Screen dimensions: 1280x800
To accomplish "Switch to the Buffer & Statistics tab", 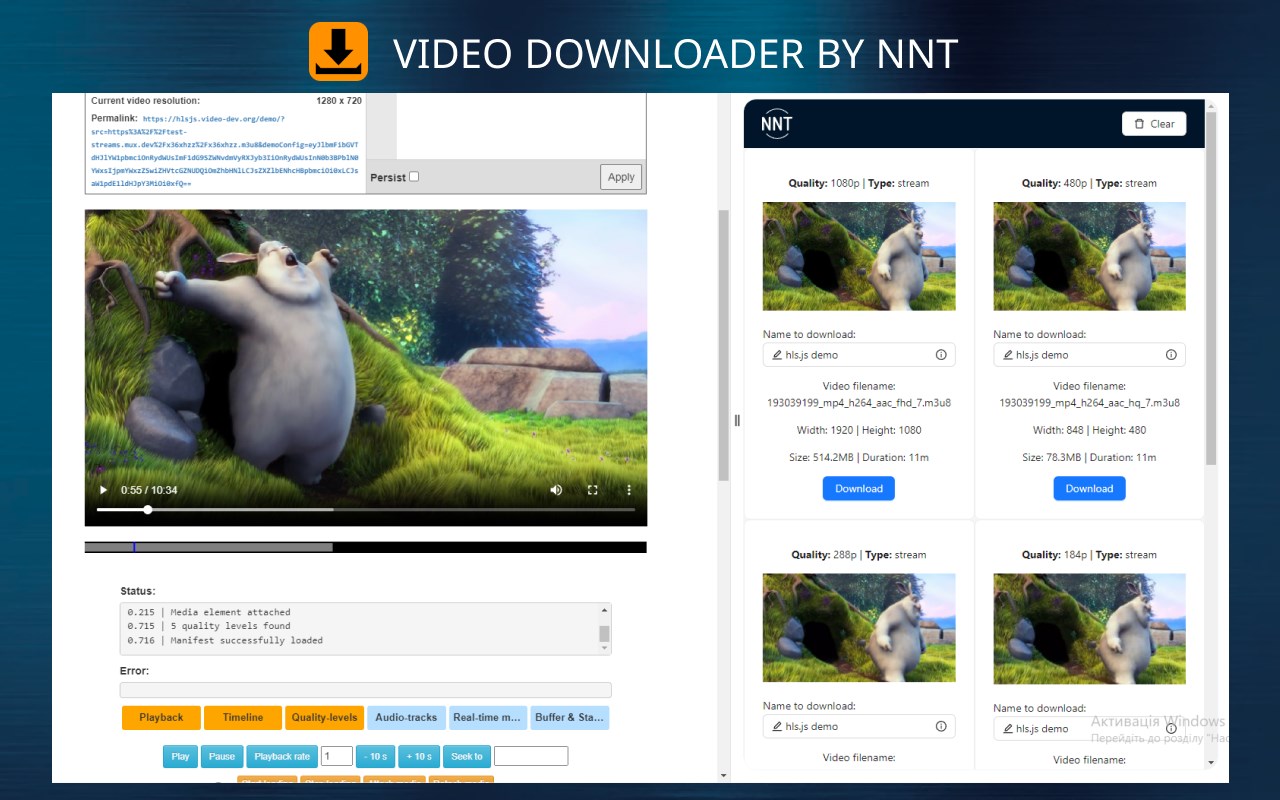I will (570, 717).
